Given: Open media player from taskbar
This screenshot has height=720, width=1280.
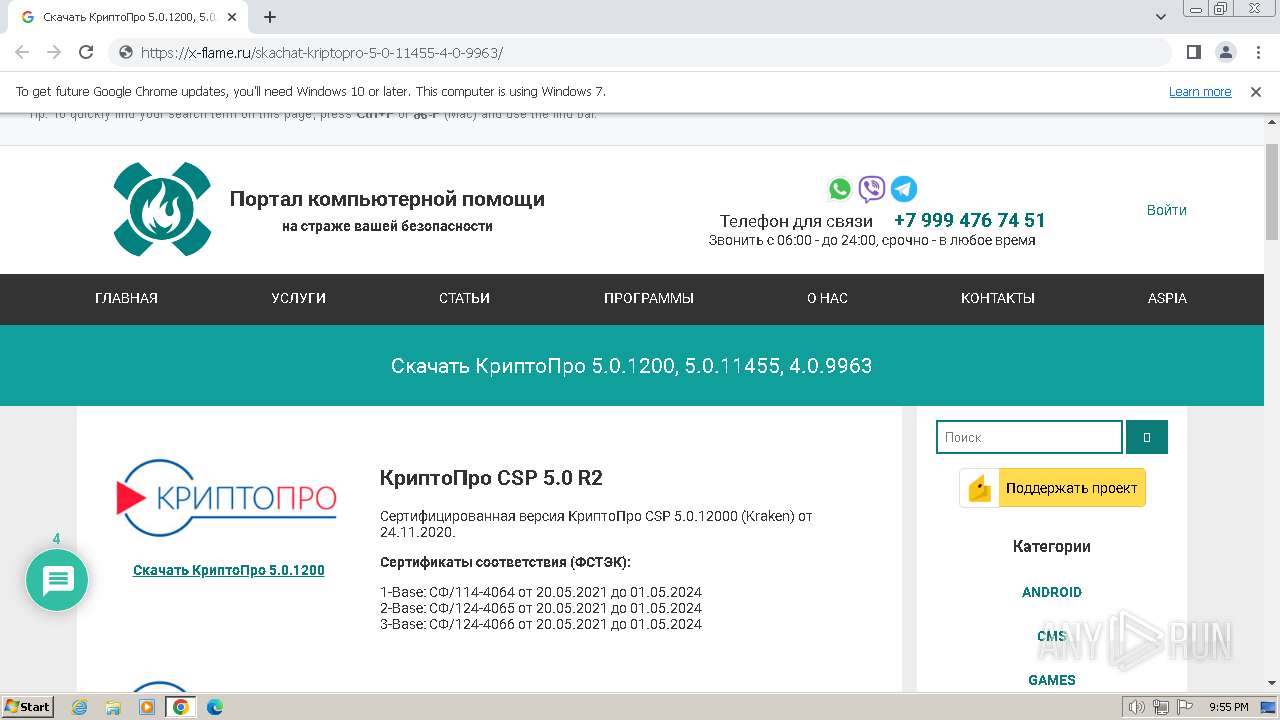Looking at the screenshot, I should (x=147, y=707).
